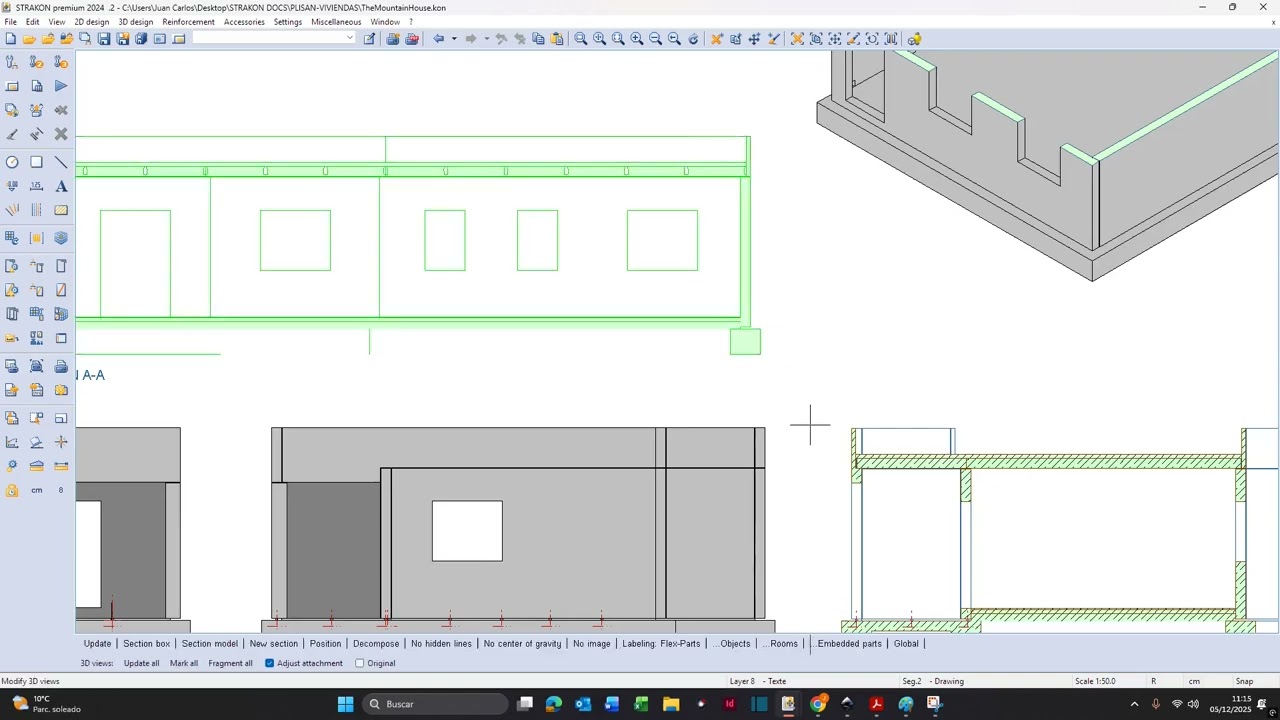Open the Miscellaneous menu
The height and width of the screenshot is (720, 1280).
[336, 22]
